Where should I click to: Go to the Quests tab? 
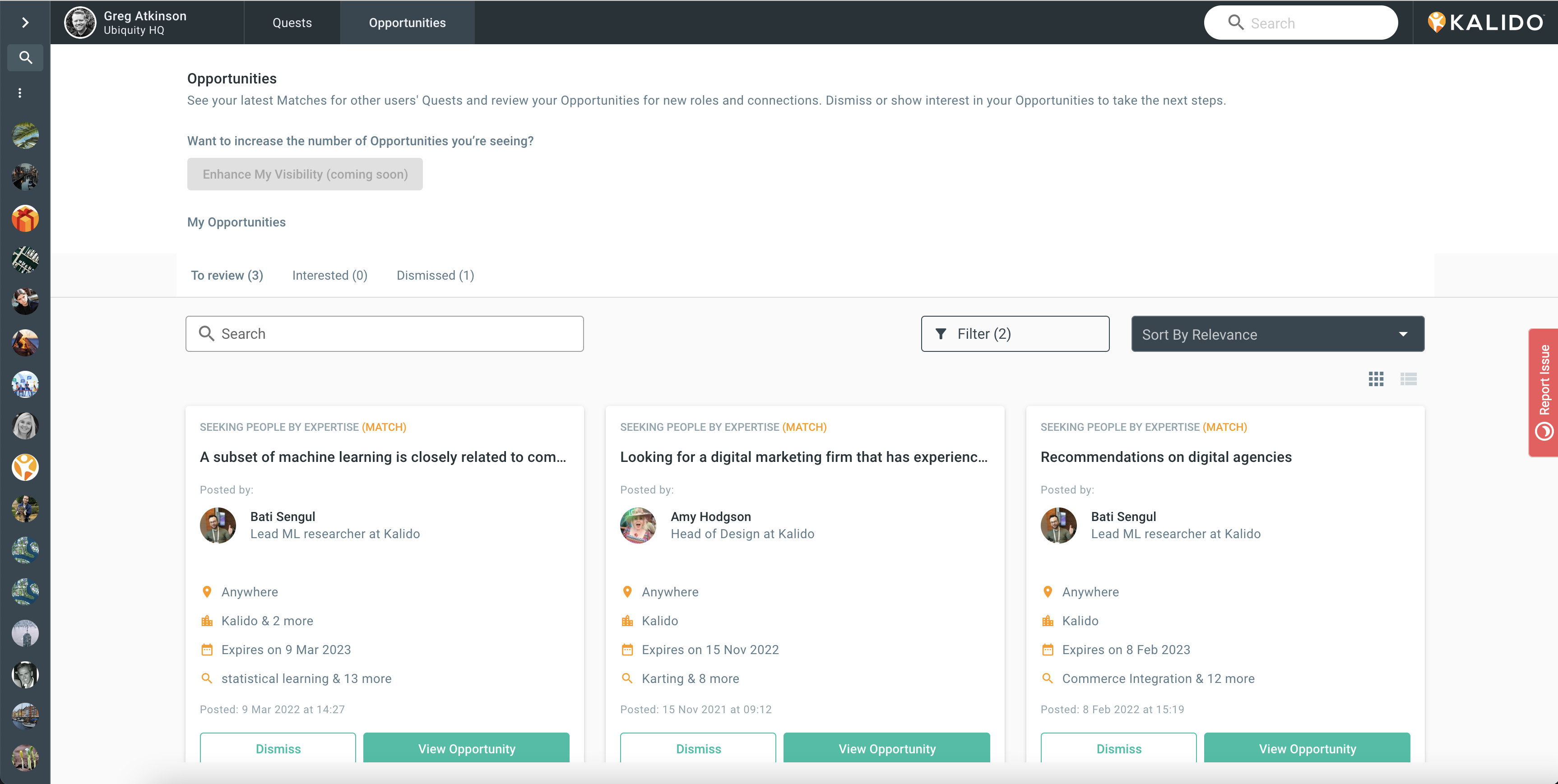(292, 23)
